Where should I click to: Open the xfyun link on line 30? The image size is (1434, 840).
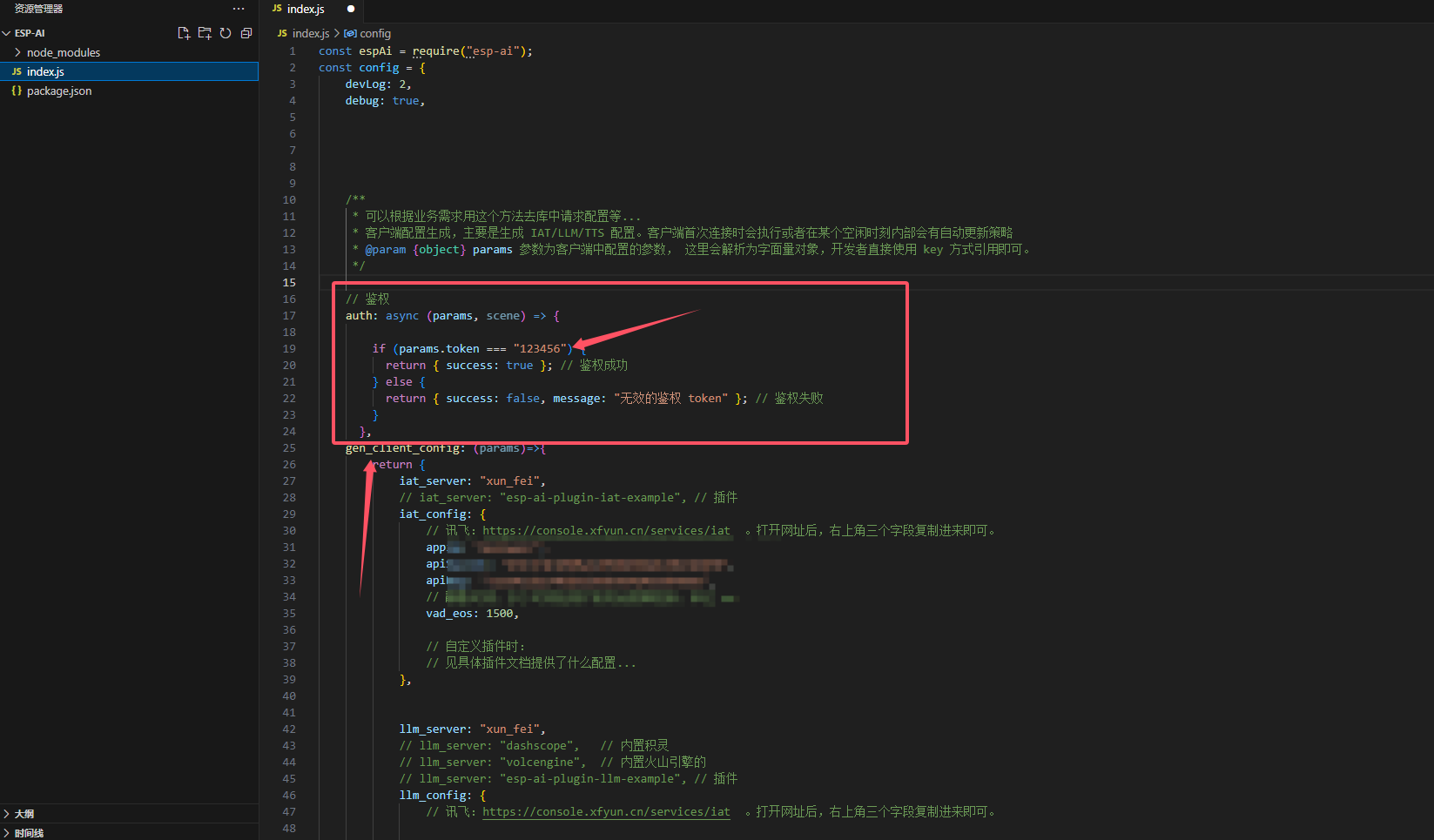click(x=606, y=530)
